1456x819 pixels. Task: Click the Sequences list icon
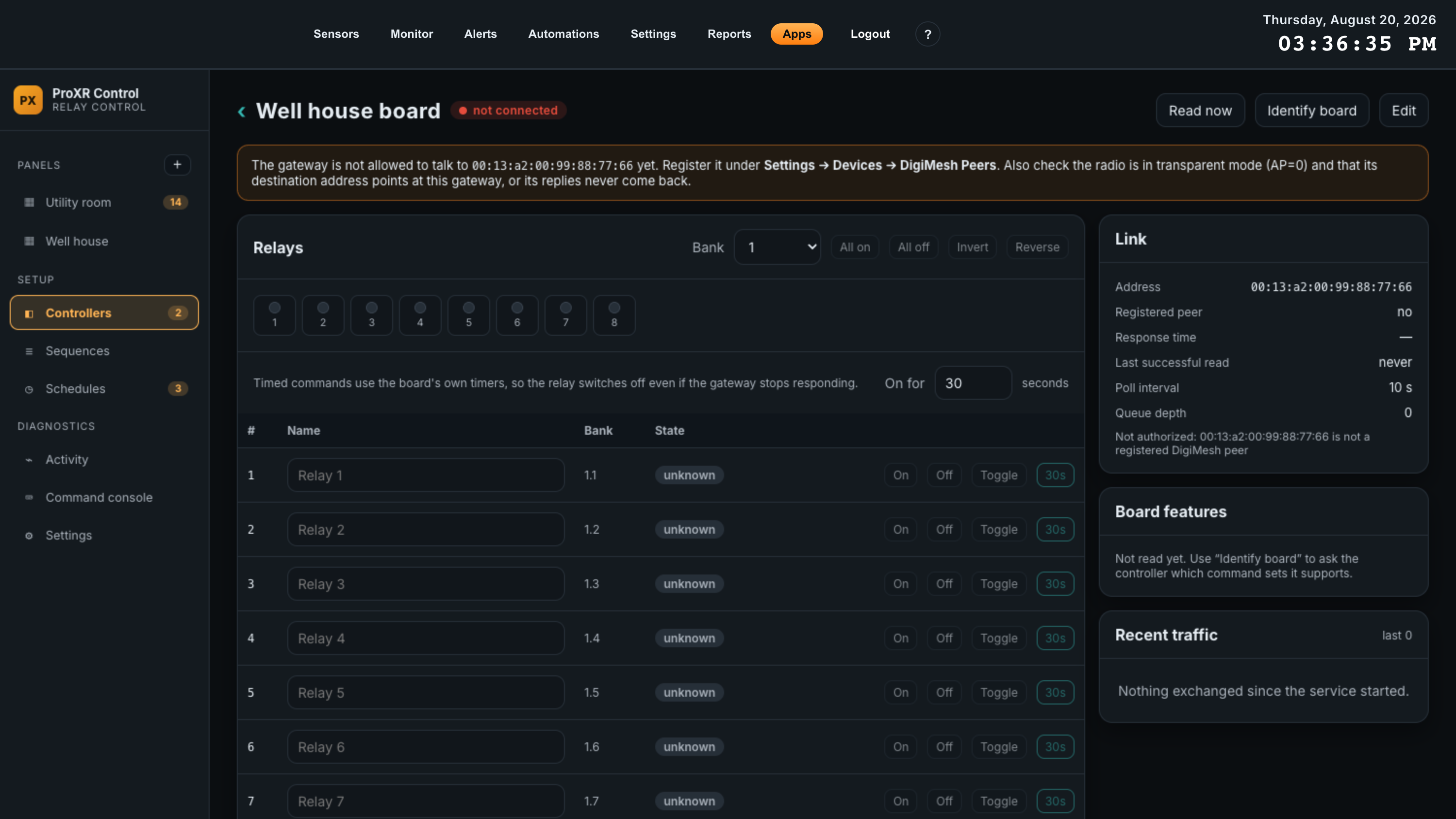[x=30, y=351]
